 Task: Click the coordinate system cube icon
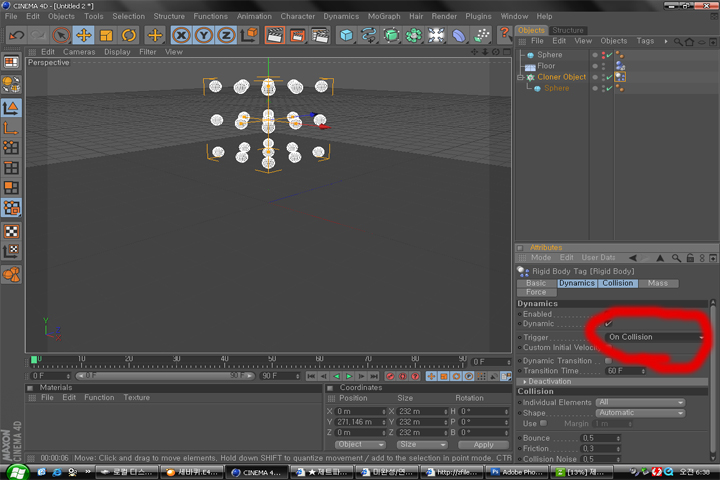(x=249, y=35)
